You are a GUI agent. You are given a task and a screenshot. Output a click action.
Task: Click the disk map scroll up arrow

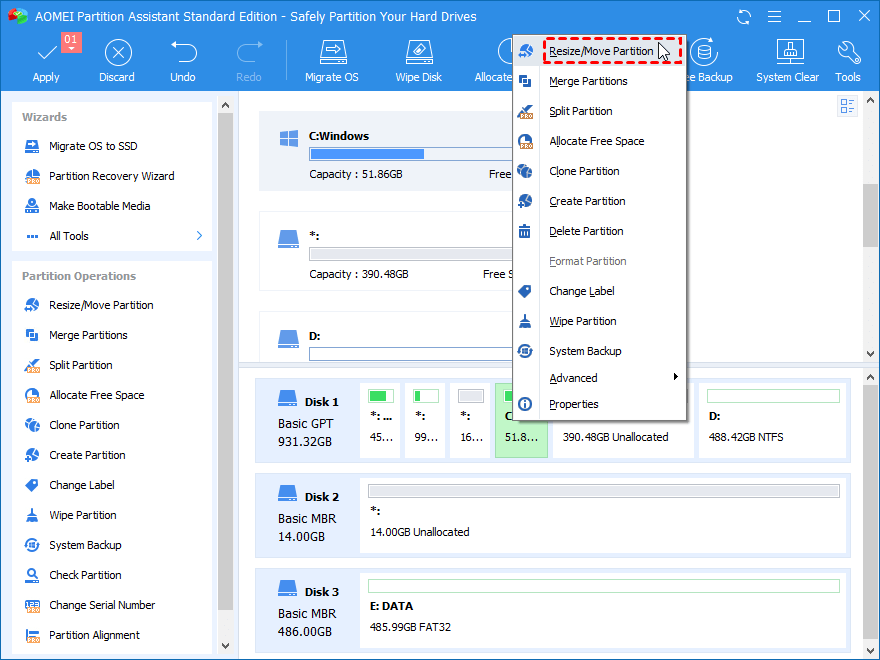pyautogui.click(x=870, y=377)
